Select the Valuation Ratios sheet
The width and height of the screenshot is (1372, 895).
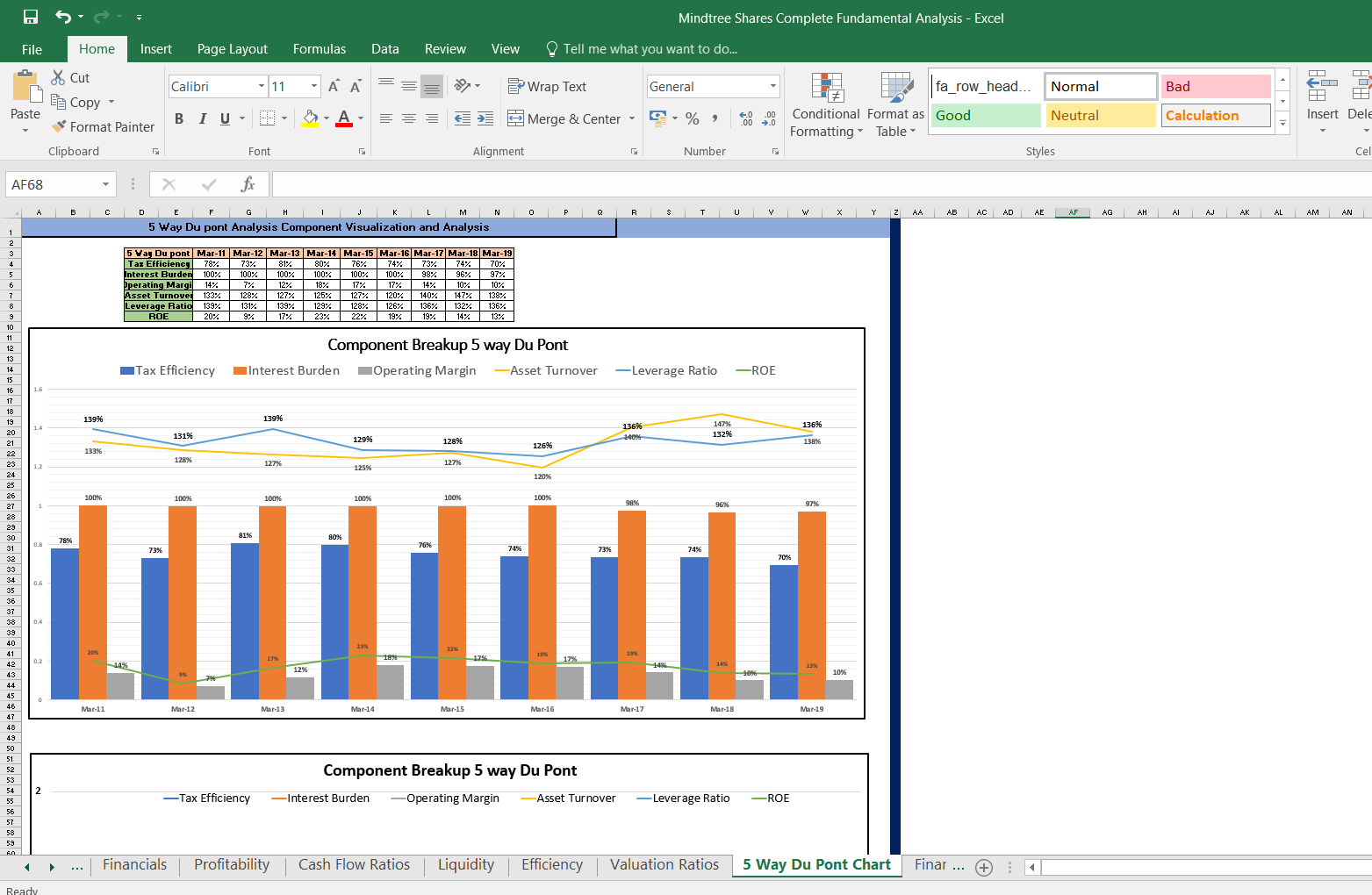(x=664, y=865)
